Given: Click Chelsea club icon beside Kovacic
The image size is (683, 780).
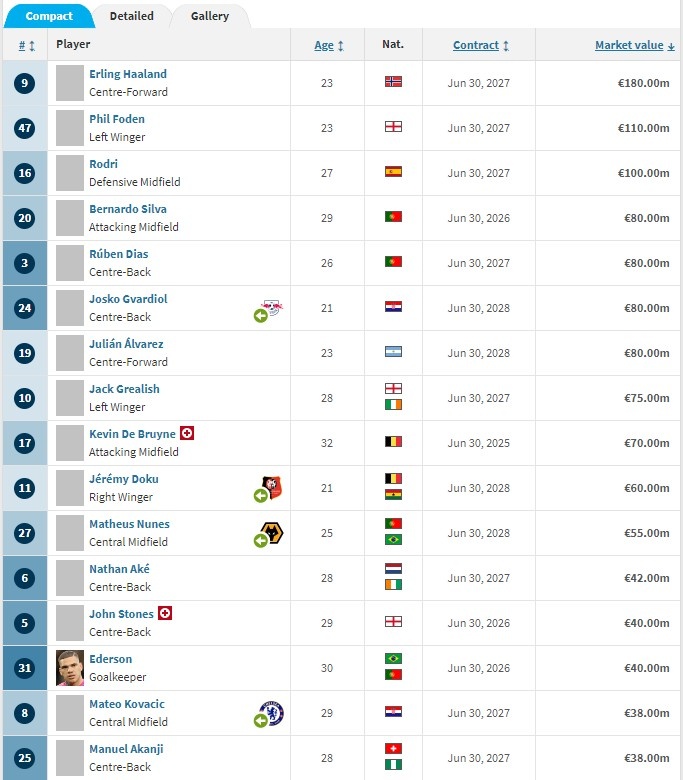Looking at the screenshot, I should (x=271, y=712).
